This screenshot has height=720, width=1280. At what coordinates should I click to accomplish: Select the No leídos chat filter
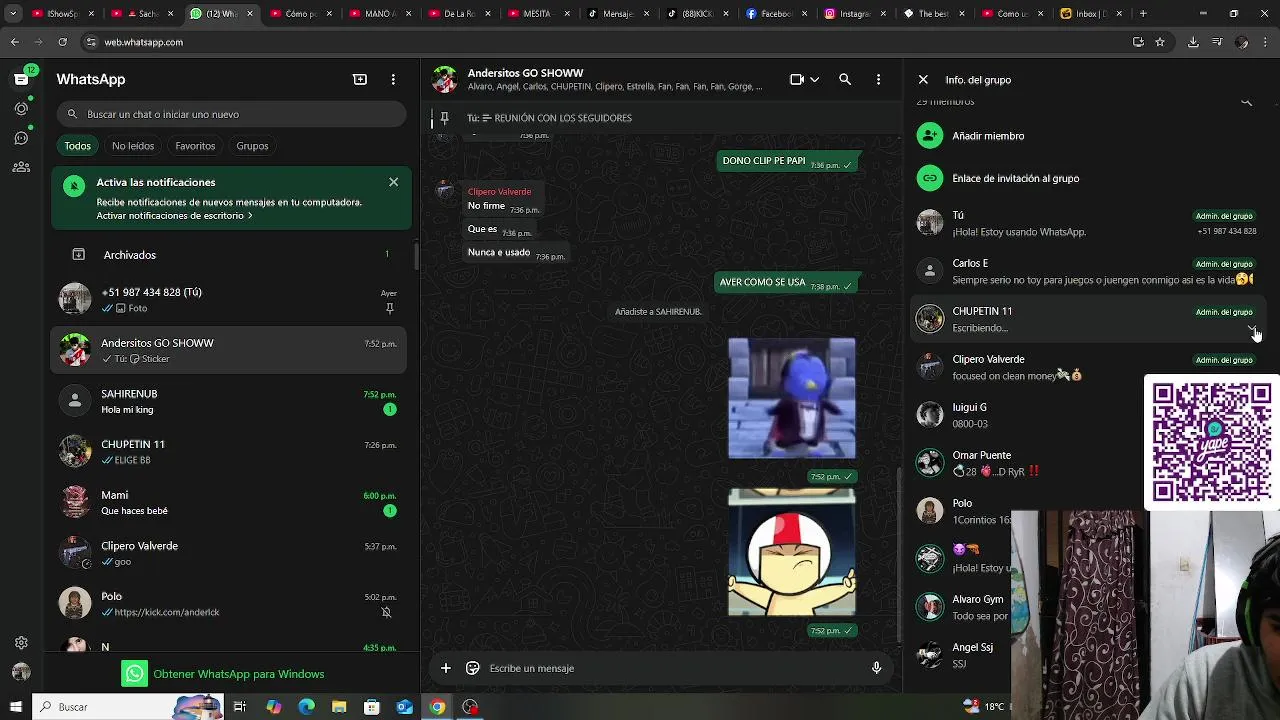(x=133, y=146)
